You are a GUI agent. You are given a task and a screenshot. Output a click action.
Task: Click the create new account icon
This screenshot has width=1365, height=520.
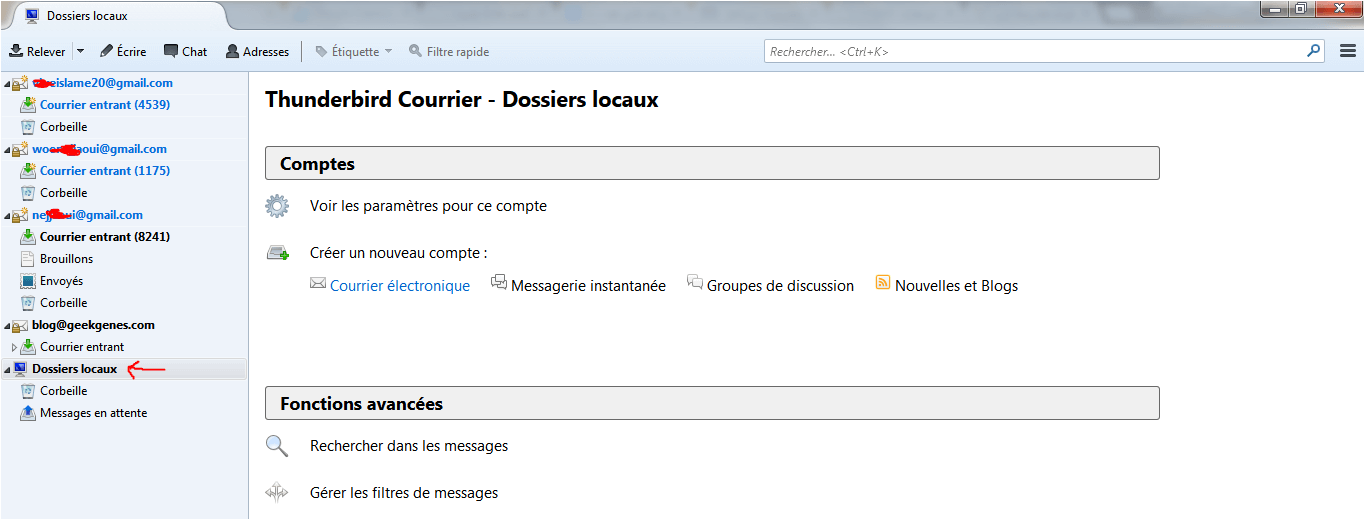tap(277, 253)
